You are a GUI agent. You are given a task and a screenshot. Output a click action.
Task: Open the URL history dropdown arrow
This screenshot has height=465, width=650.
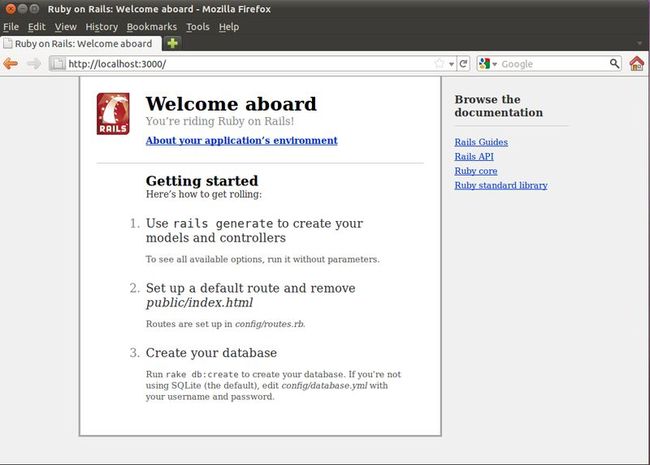click(x=451, y=64)
